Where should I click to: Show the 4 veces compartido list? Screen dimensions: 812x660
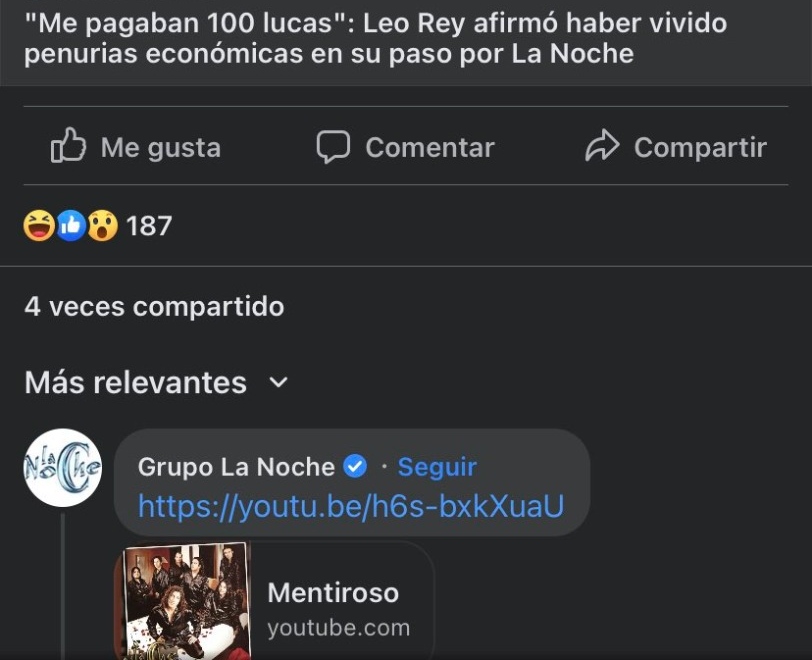[x=154, y=306]
